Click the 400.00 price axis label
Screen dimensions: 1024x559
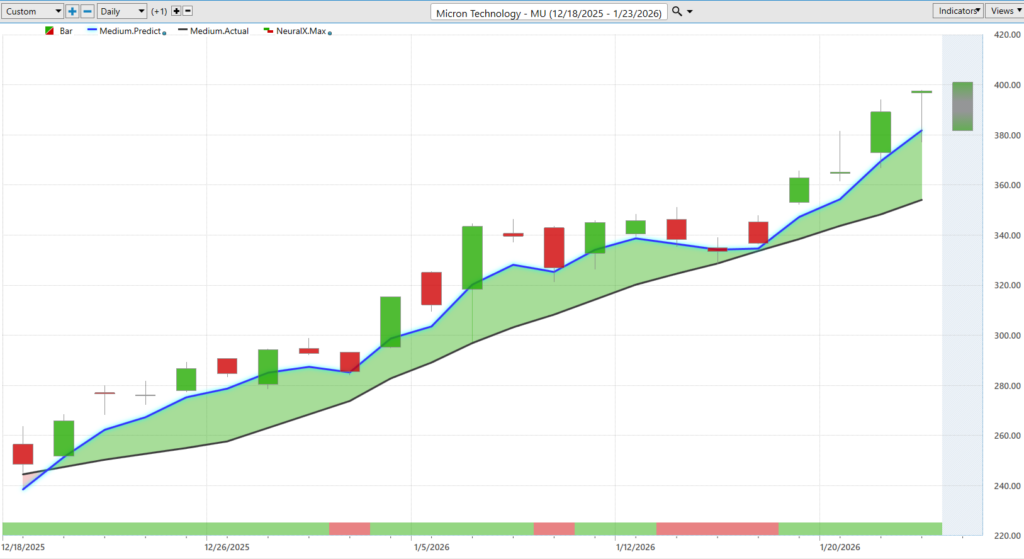[x=1007, y=85]
